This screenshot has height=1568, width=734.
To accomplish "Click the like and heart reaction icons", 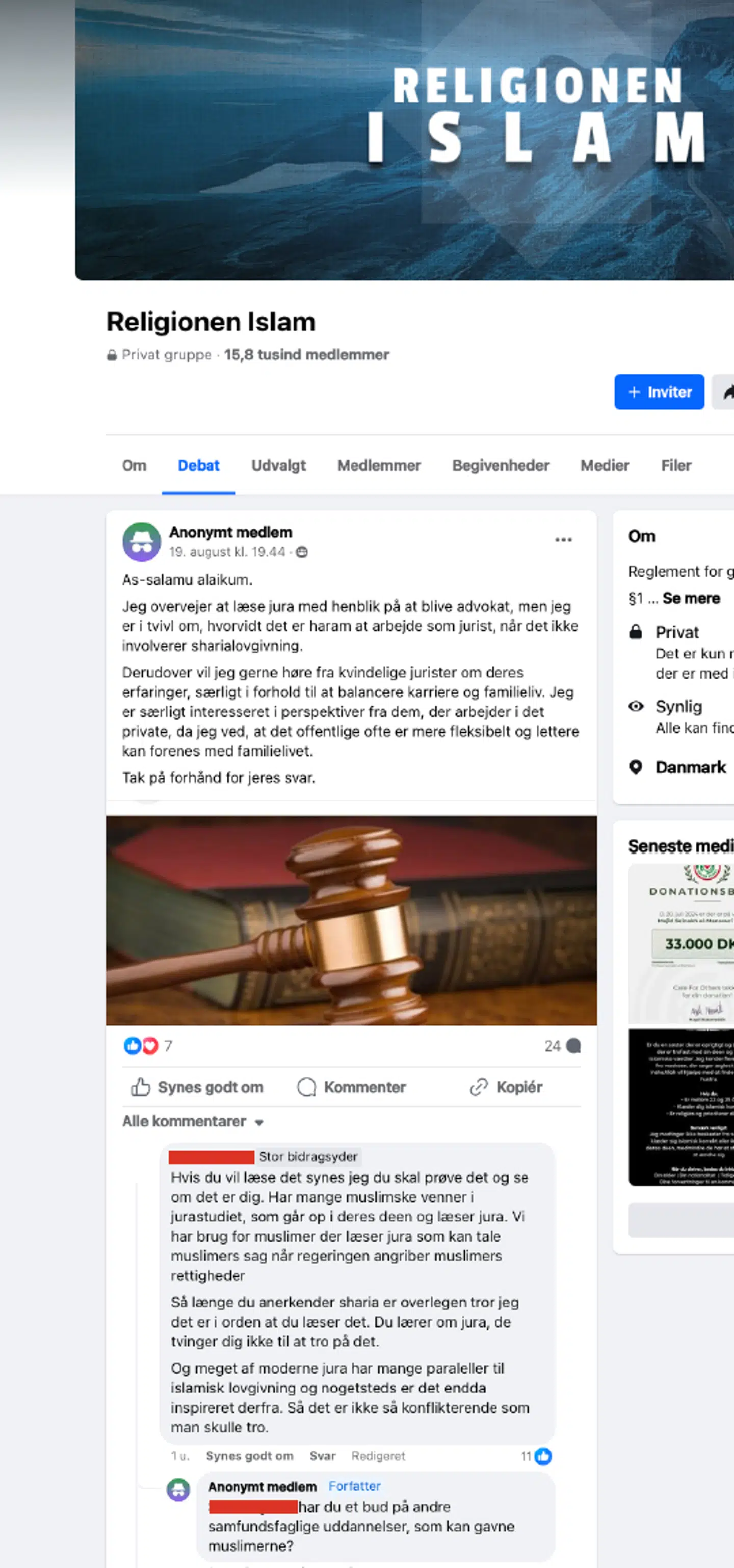I will pyautogui.click(x=141, y=1046).
